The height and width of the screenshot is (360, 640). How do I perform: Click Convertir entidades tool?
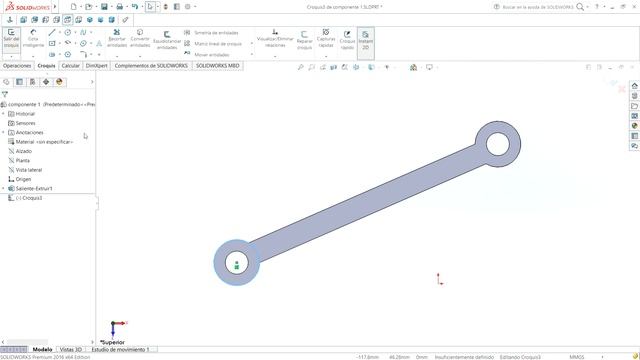click(x=140, y=38)
